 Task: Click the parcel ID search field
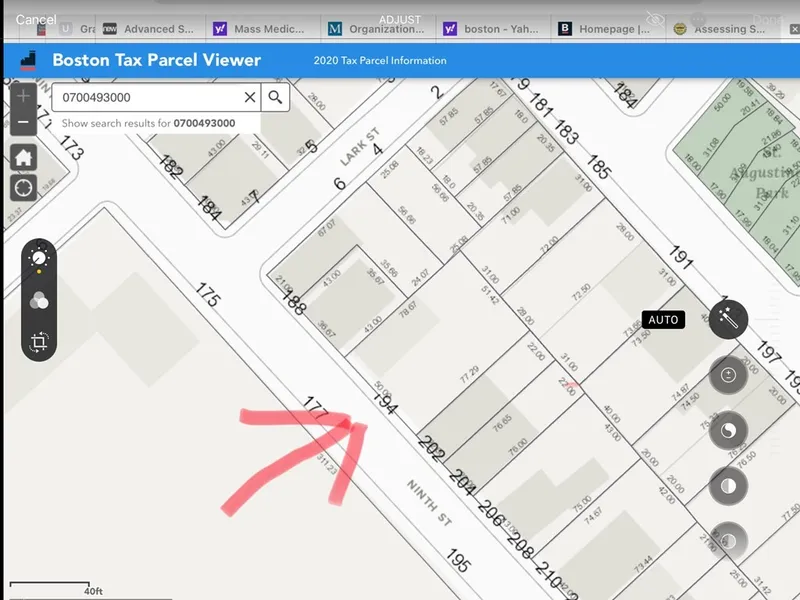pos(145,98)
